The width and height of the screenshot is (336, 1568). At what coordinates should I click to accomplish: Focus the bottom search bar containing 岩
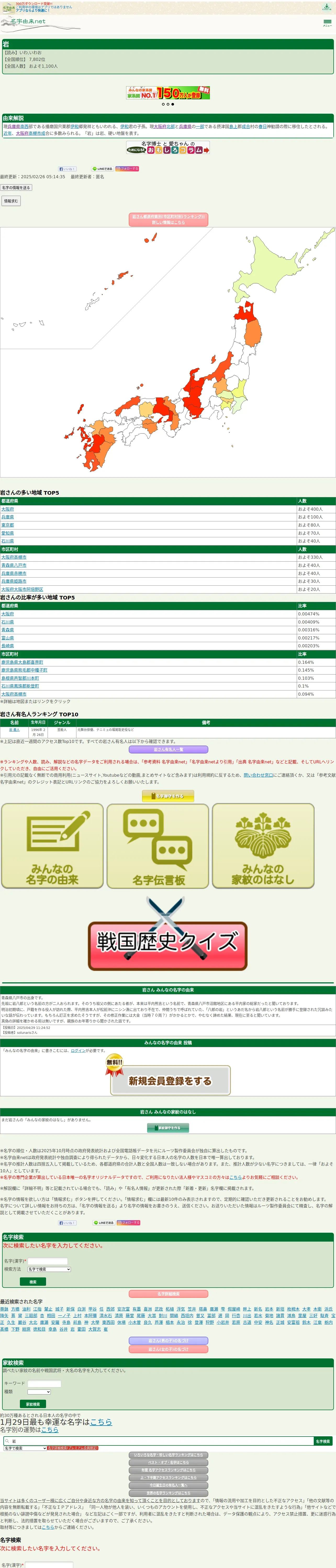coord(159,1442)
